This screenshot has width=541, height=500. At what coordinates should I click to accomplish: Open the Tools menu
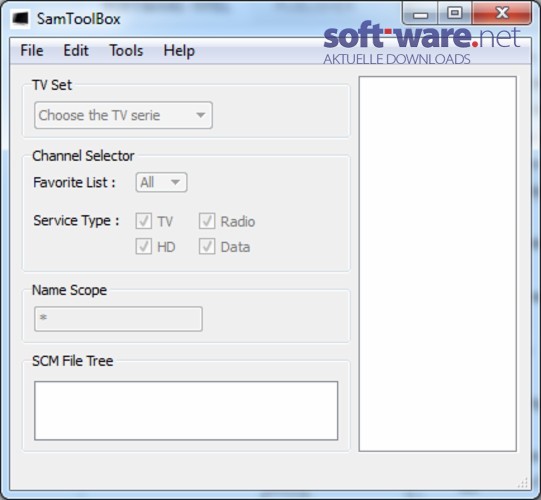coord(126,51)
